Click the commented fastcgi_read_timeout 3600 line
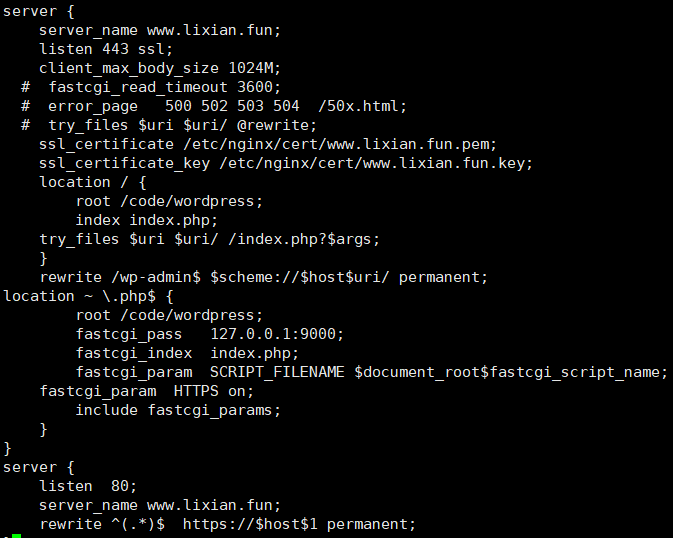673x538 pixels. point(151,88)
